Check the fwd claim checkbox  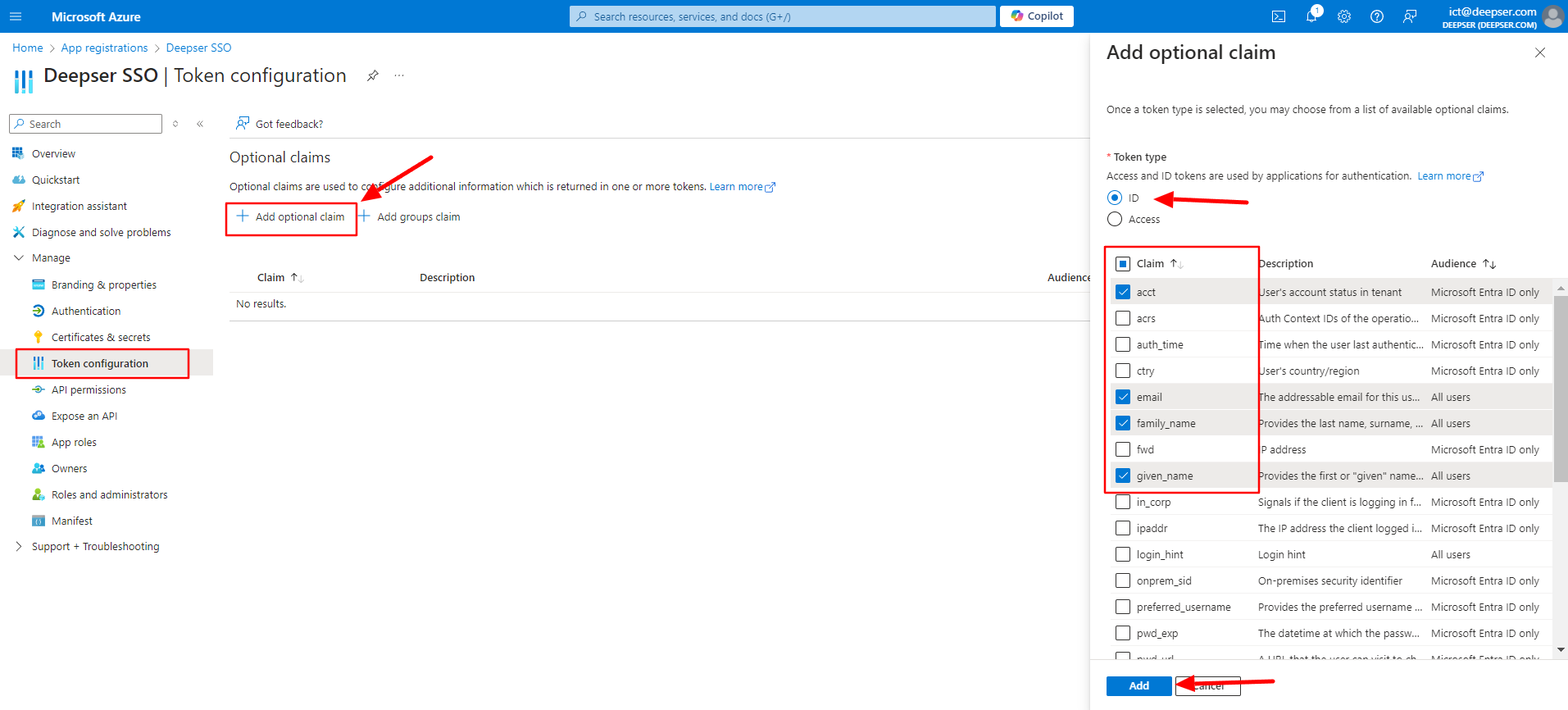(x=1123, y=449)
